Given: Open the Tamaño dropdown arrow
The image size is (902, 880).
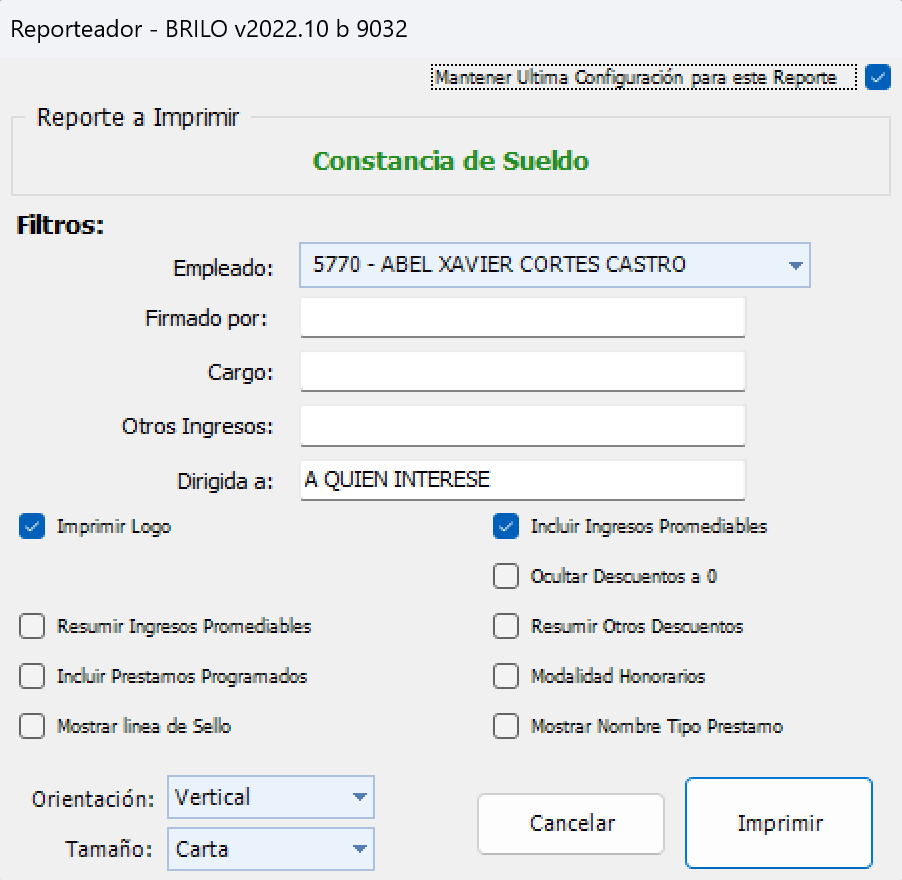Looking at the screenshot, I should [359, 848].
